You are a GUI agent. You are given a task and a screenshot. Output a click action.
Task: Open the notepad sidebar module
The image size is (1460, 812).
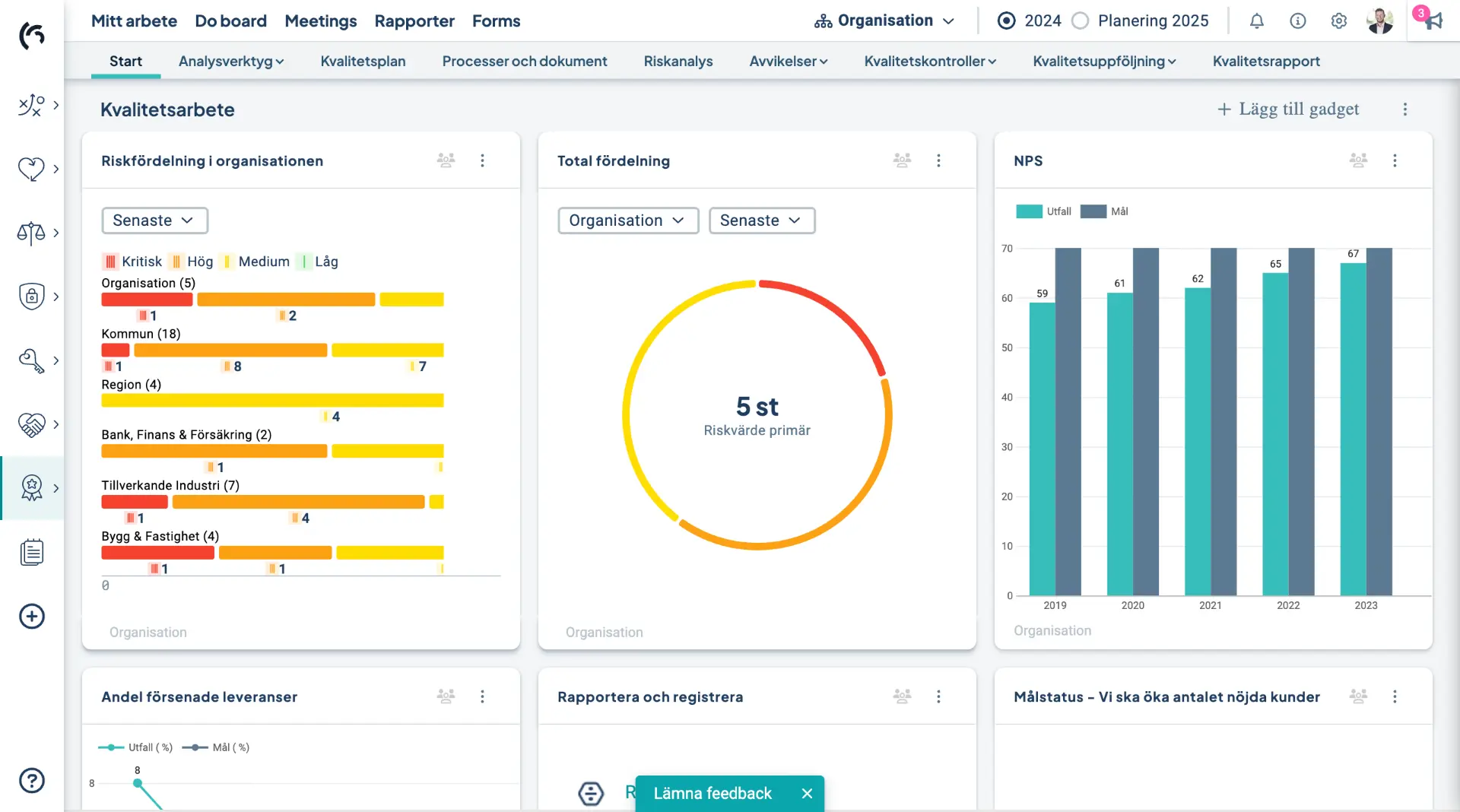click(x=32, y=552)
